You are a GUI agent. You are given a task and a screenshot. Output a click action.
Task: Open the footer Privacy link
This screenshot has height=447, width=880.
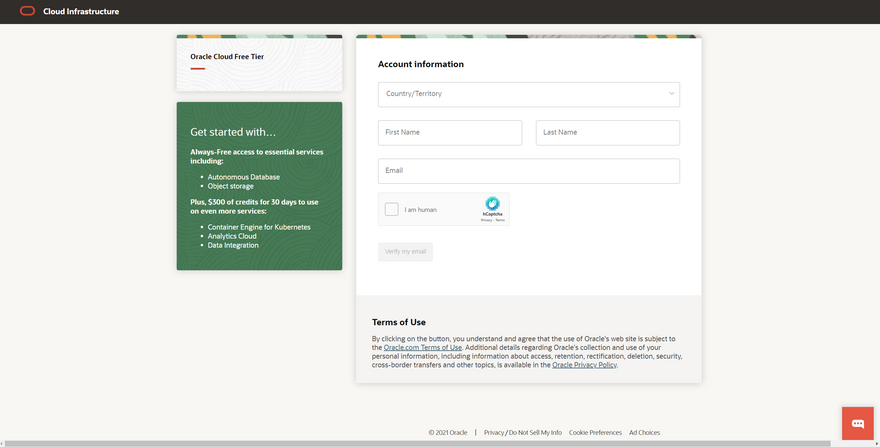click(493, 433)
